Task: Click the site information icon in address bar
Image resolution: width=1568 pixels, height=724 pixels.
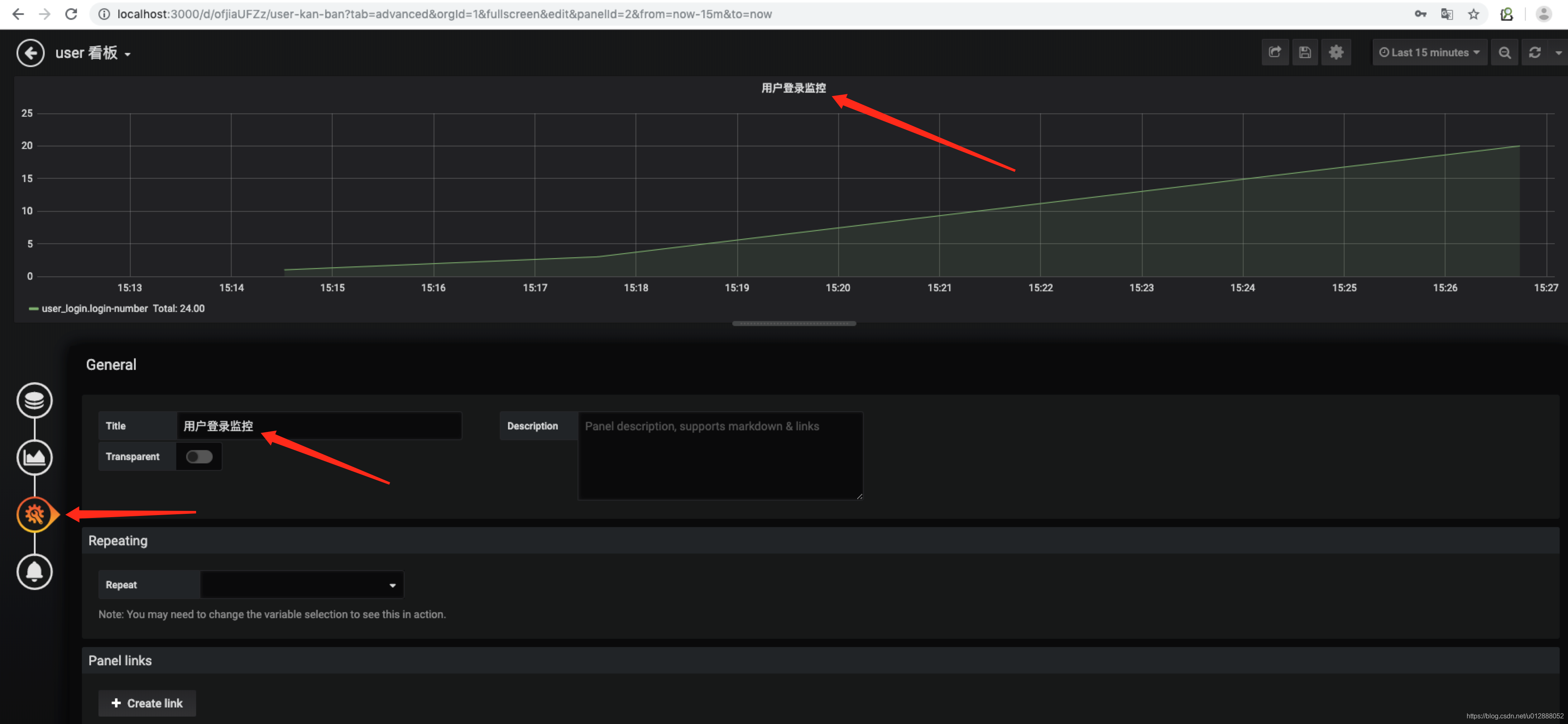Action: coord(104,14)
